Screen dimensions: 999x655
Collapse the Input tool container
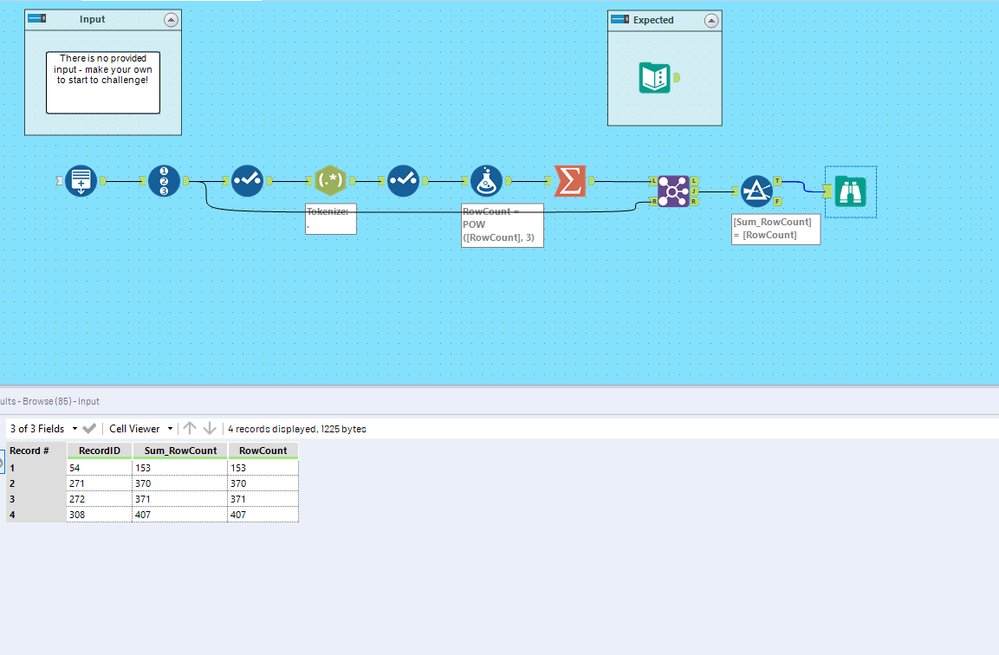[x=171, y=20]
